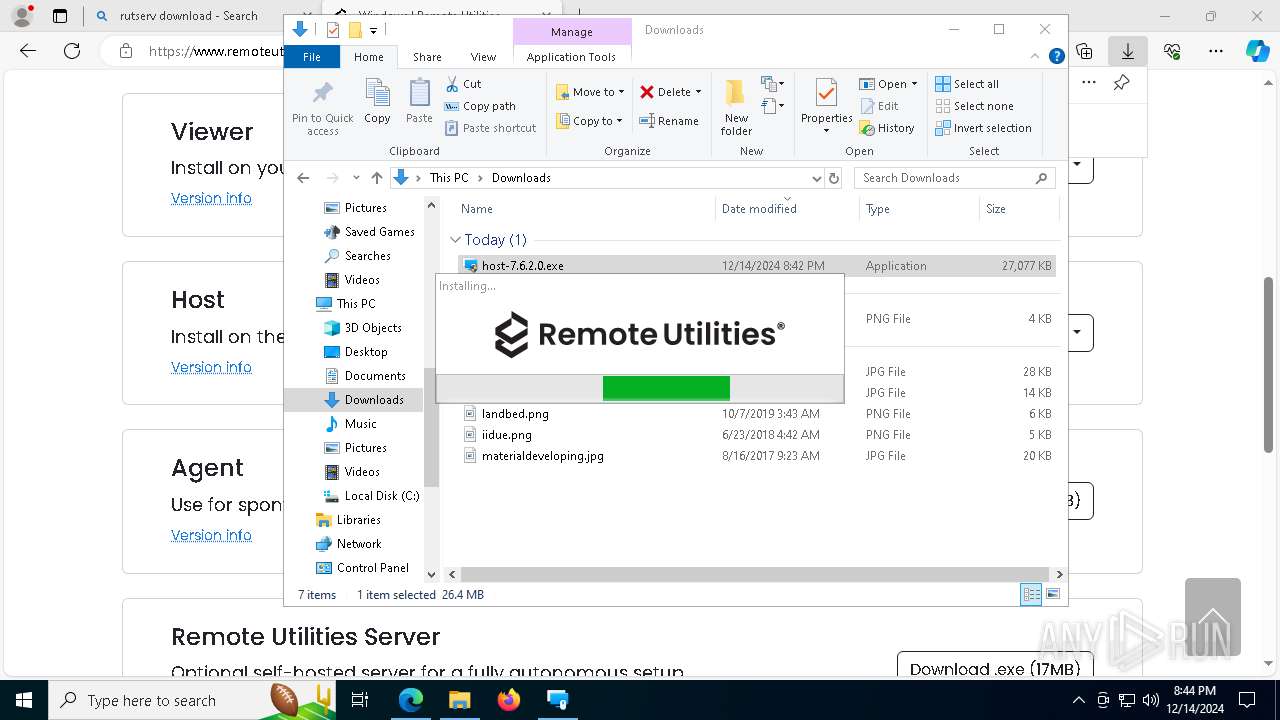Click Invert selection in ribbon
The image size is (1280, 720).
[x=983, y=128]
